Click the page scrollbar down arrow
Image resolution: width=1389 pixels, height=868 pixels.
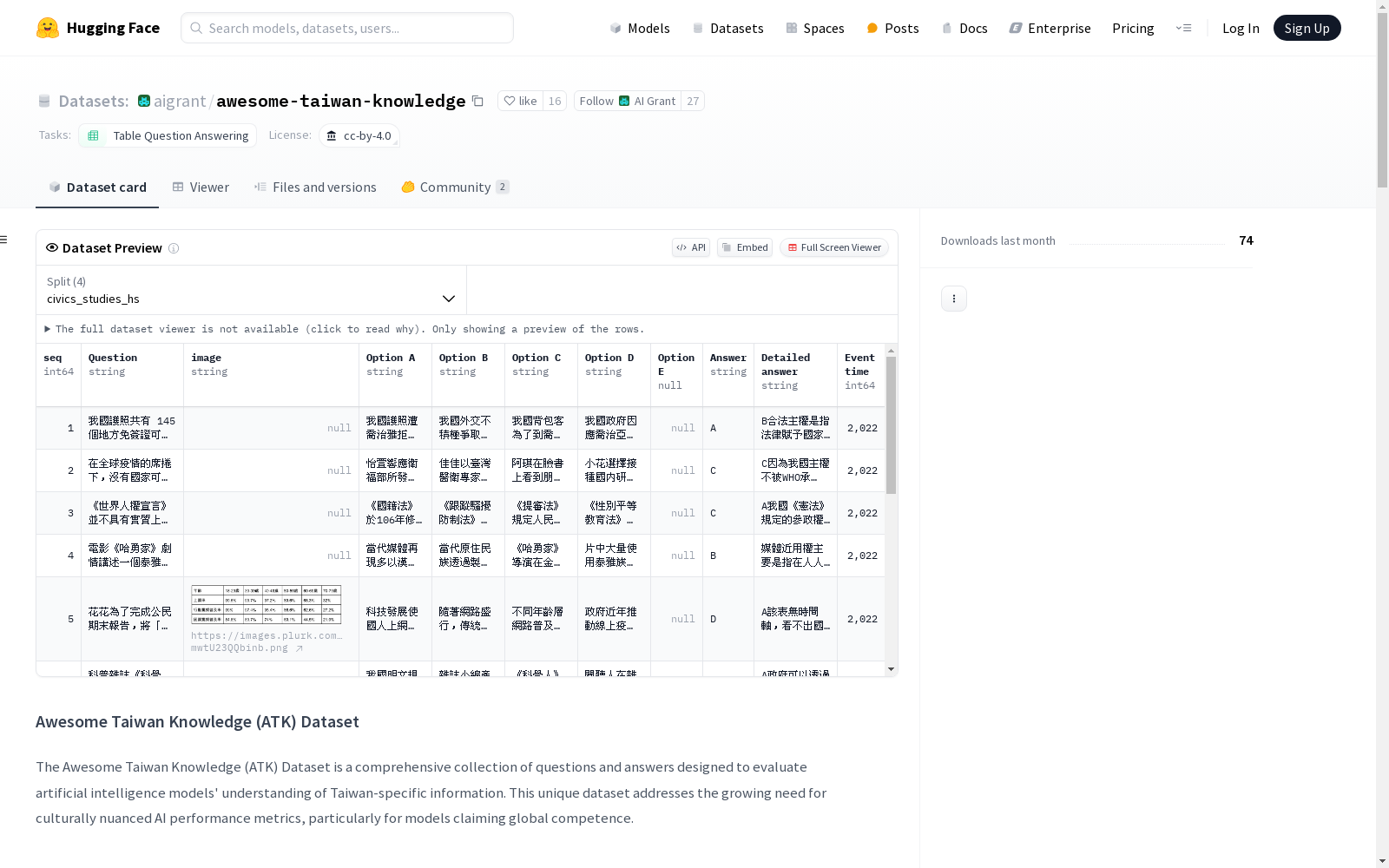1382,861
